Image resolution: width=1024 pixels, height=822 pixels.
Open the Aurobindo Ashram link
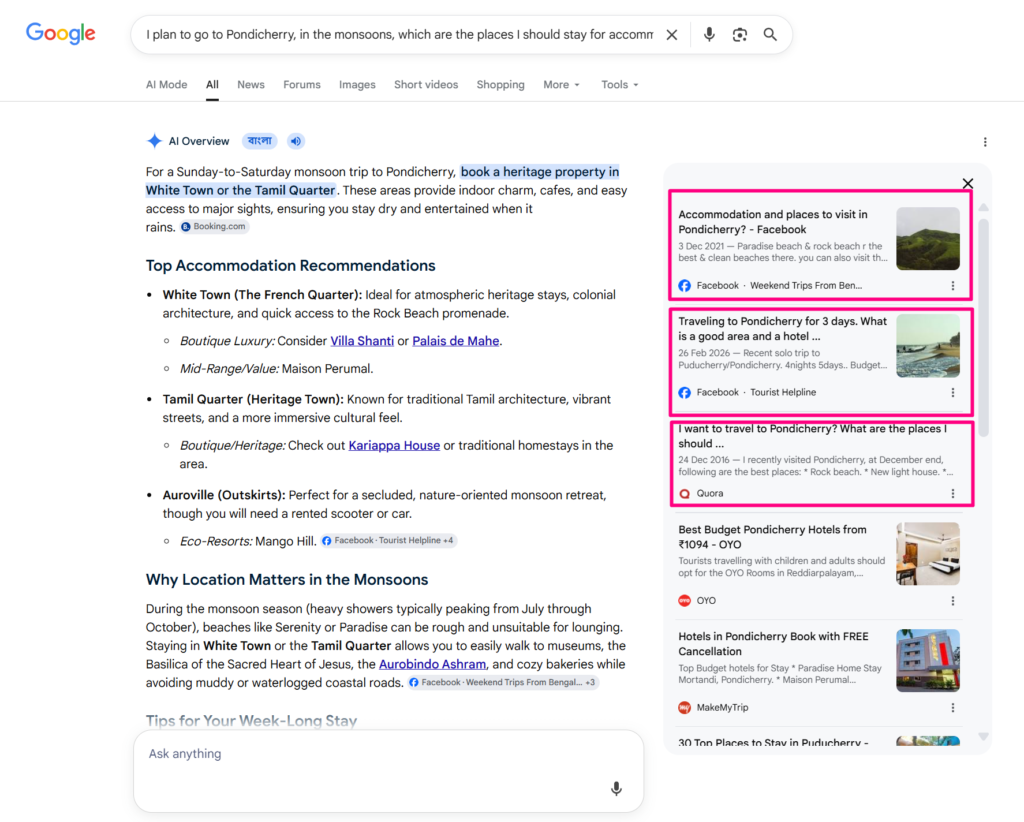(x=432, y=664)
